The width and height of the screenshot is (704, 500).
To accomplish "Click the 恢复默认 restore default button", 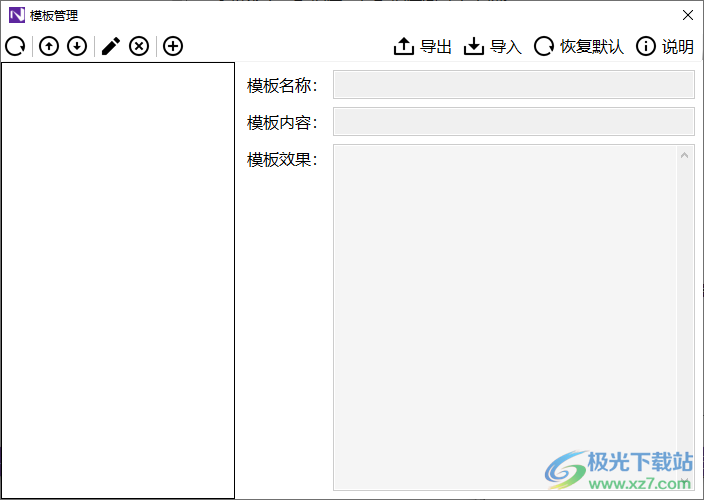I will pyautogui.click(x=579, y=46).
